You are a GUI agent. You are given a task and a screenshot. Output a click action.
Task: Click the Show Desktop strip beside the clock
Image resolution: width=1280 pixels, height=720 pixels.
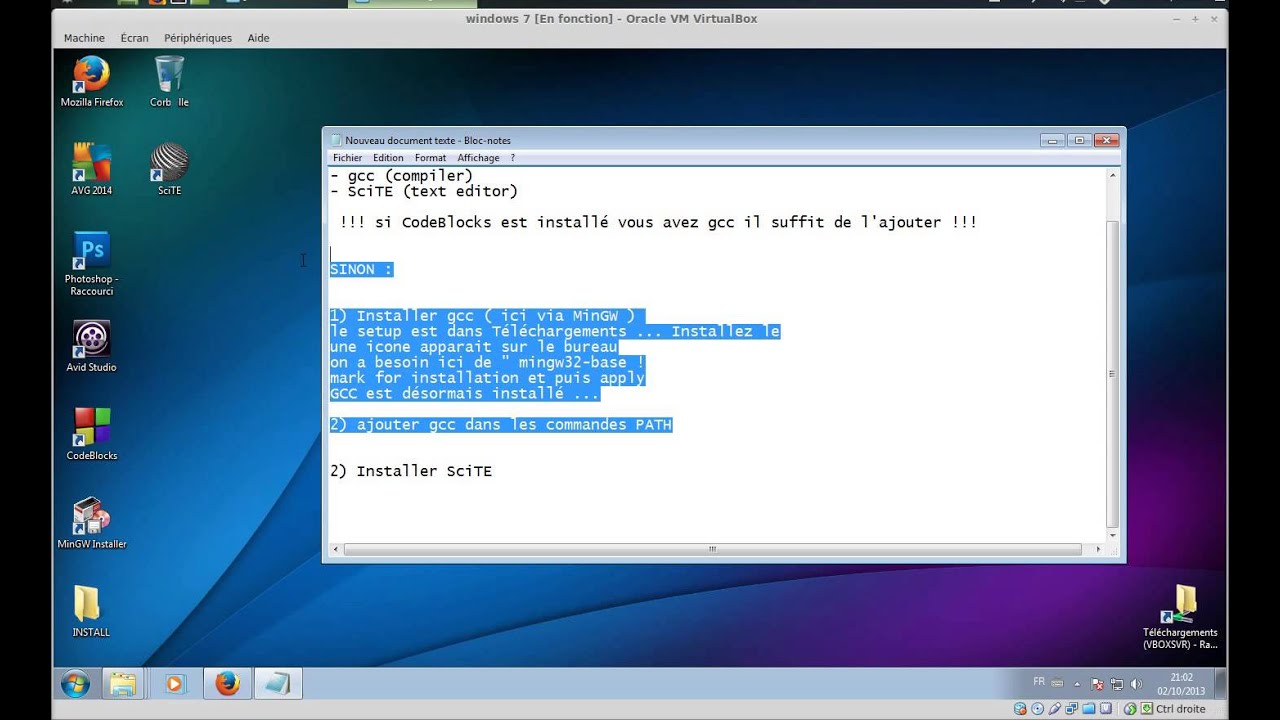tap(1220, 684)
